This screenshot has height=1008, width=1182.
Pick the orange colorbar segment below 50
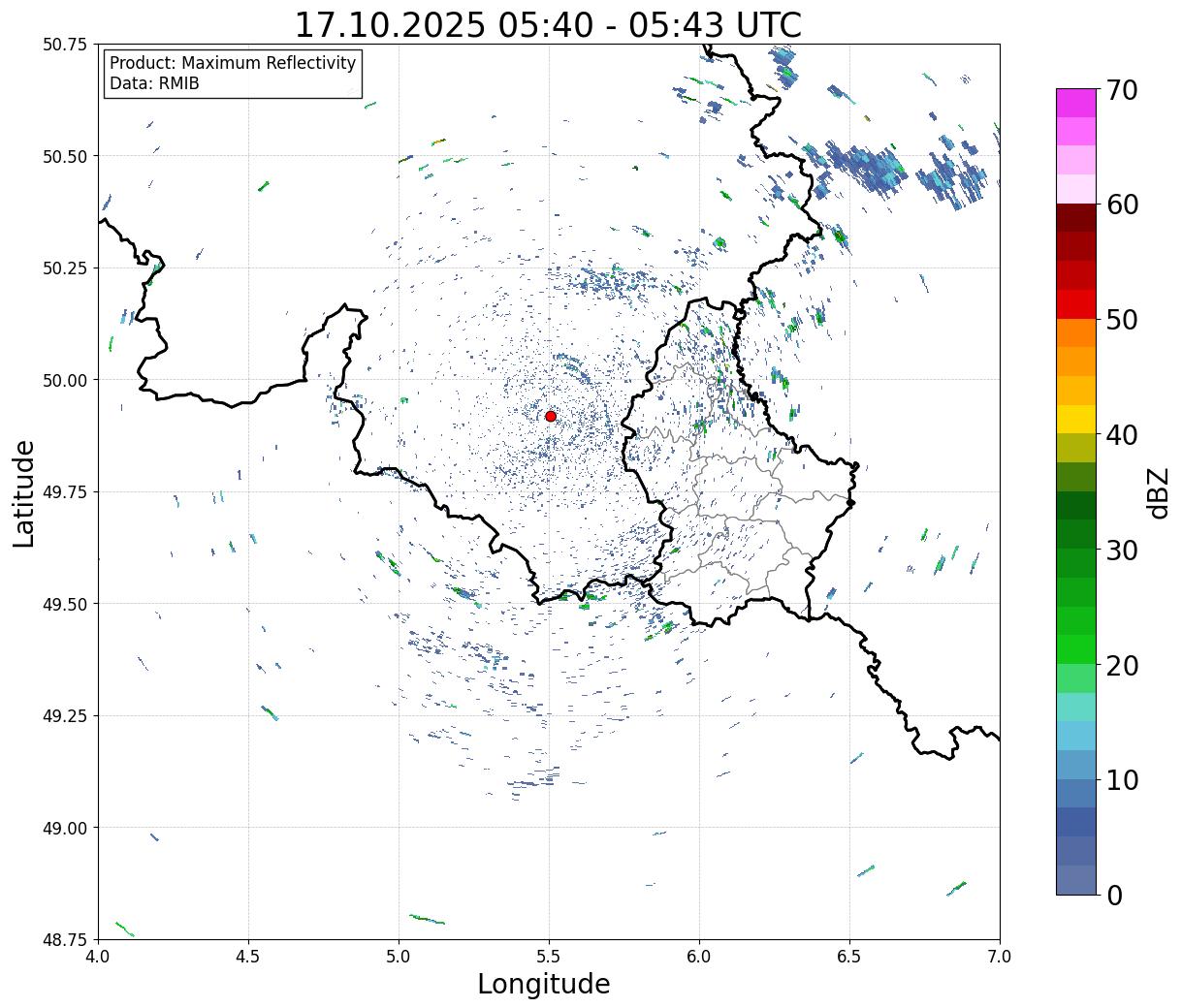(x=1076, y=333)
